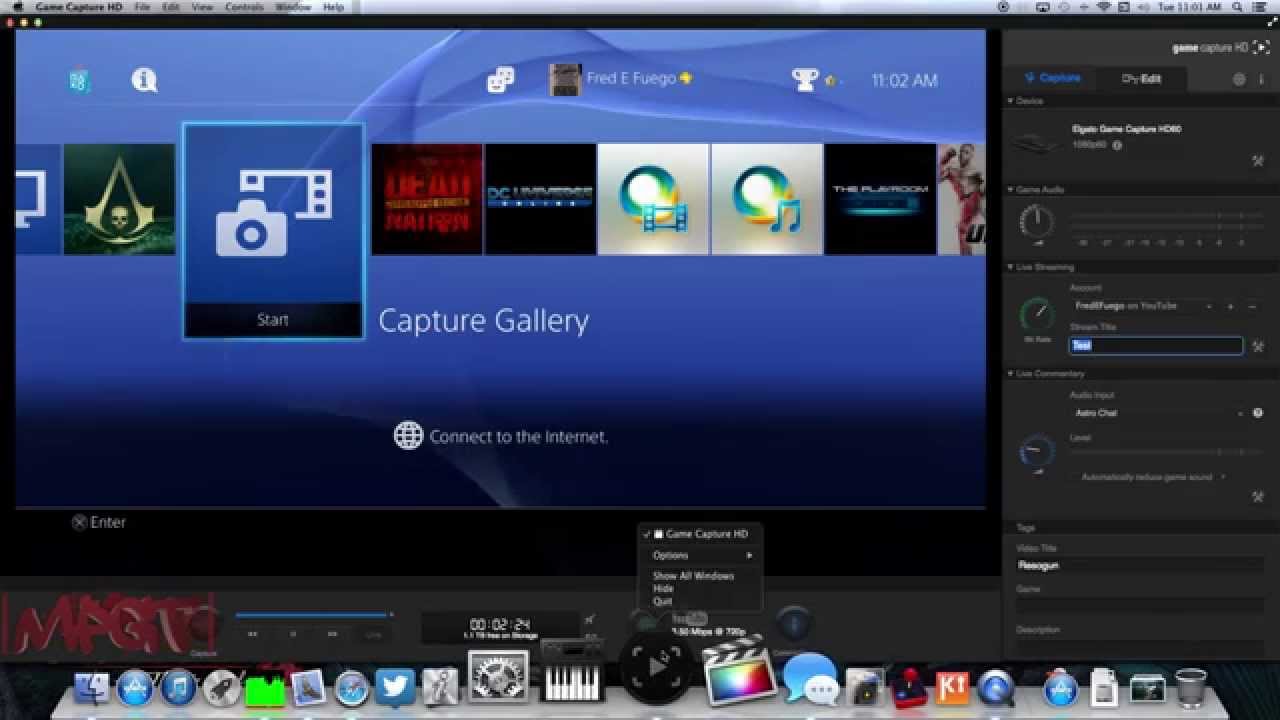Image resolution: width=1280 pixels, height=720 pixels.
Task: Click the Live button in playback controls
Action: 373,634
